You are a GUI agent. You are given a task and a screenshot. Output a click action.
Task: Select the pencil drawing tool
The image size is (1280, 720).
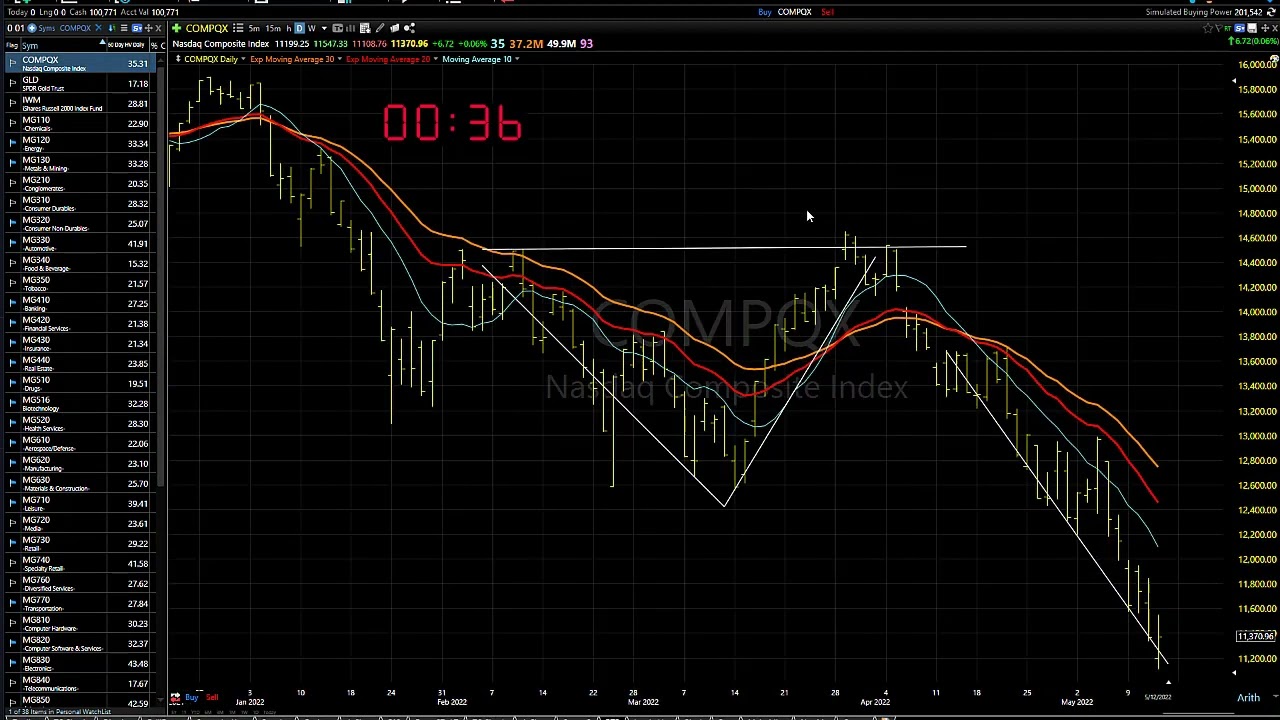[380, 28]
